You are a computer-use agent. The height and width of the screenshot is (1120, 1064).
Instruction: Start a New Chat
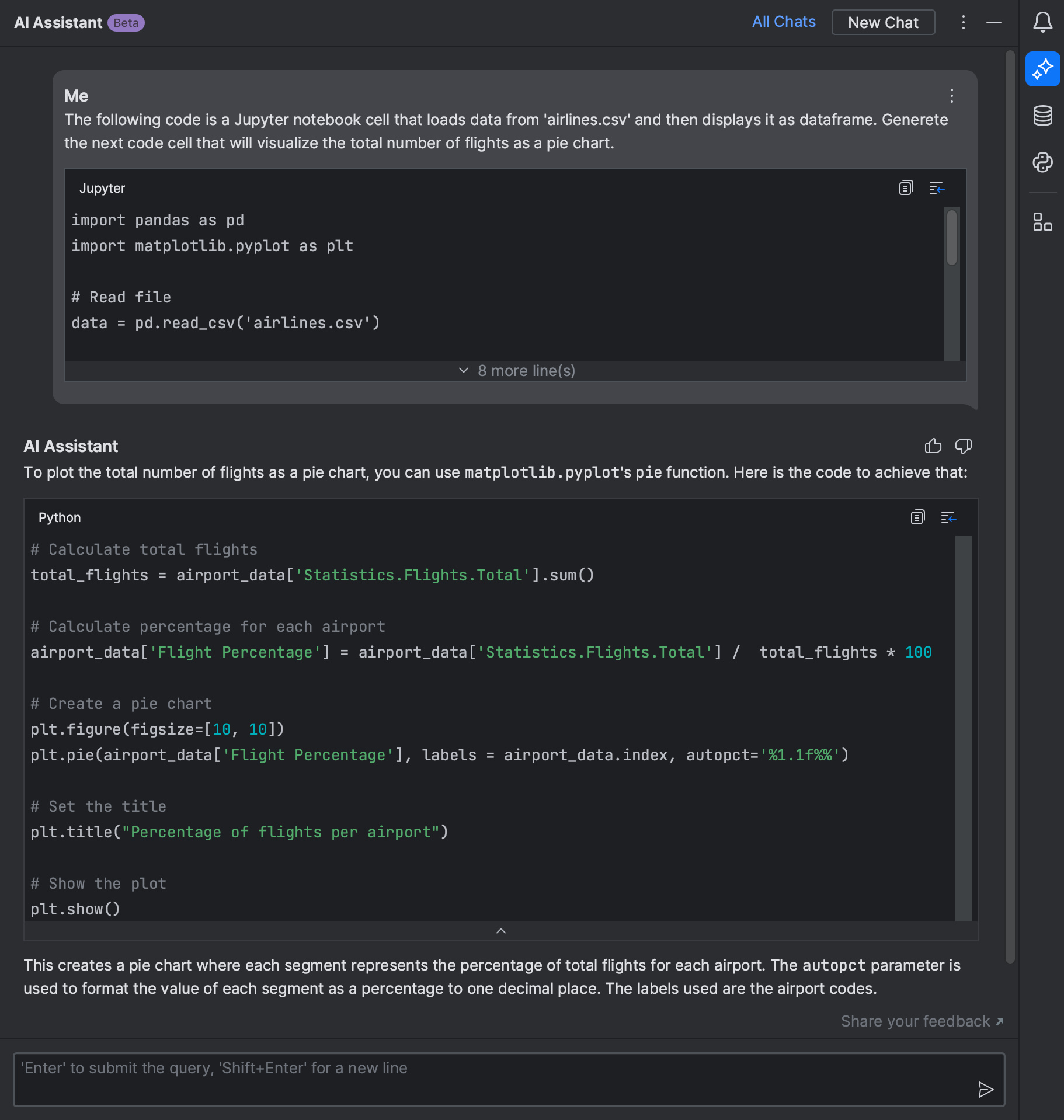click(x=883, y=23)
